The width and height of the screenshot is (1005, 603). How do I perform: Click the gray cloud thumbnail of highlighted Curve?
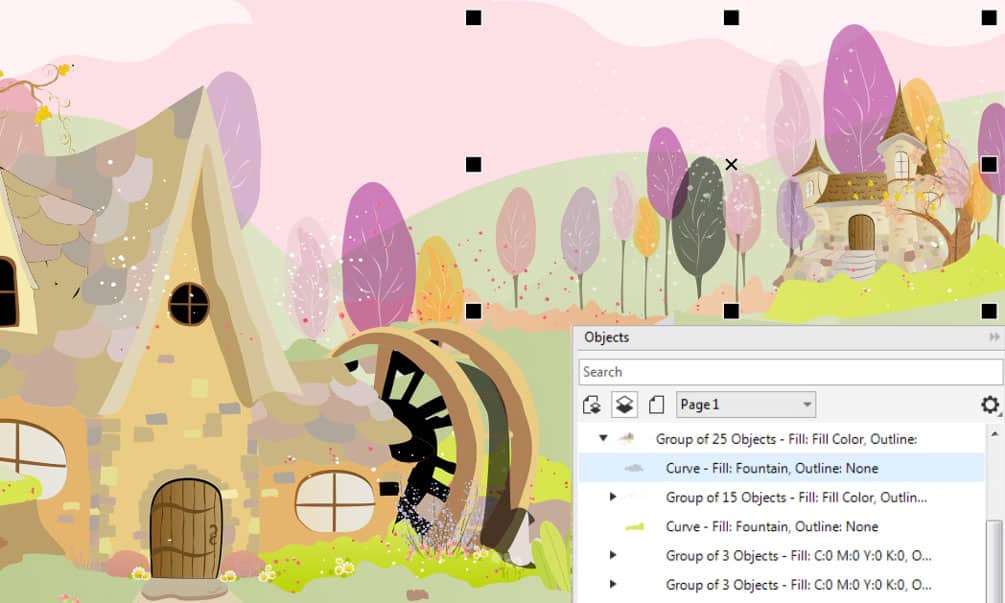click(634, 468)
